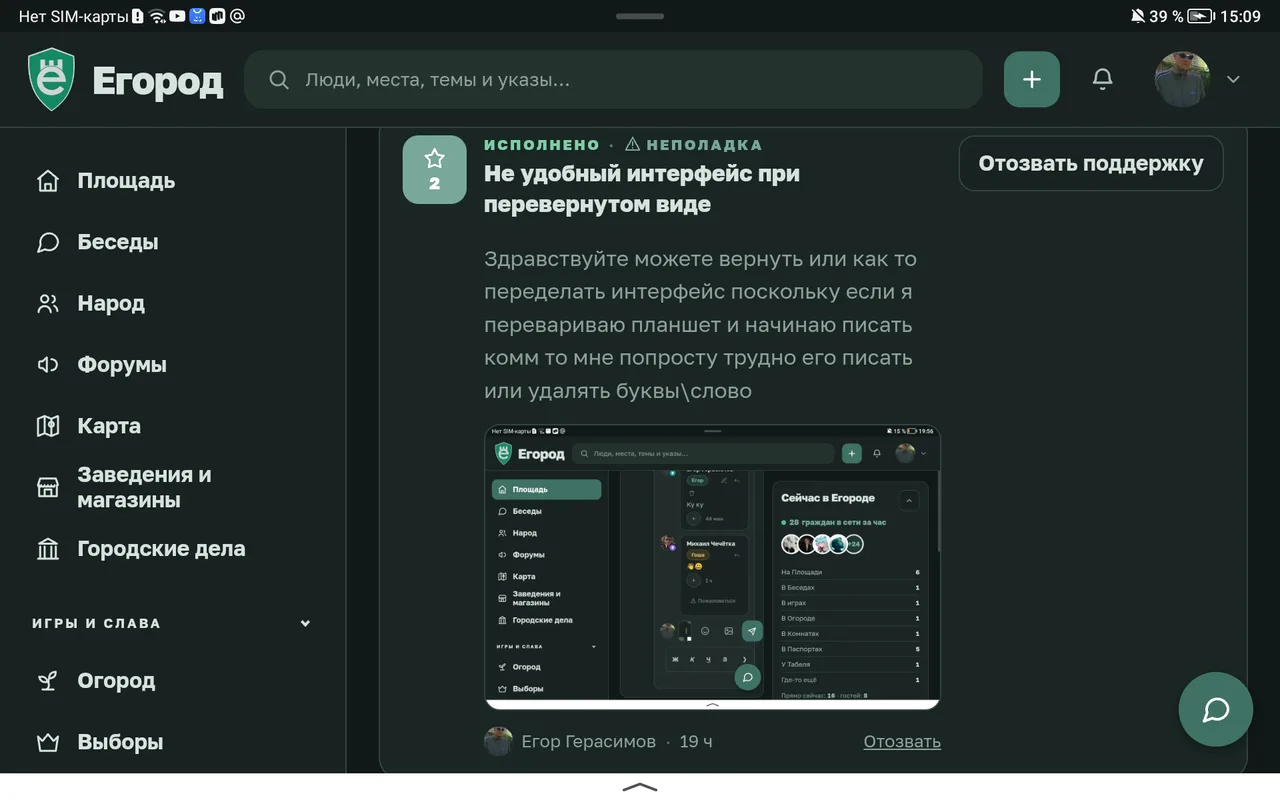Collapse the ИГРЫ И СЛАВА section
Screen dimensions: 1280x800
tap(305, 623)
